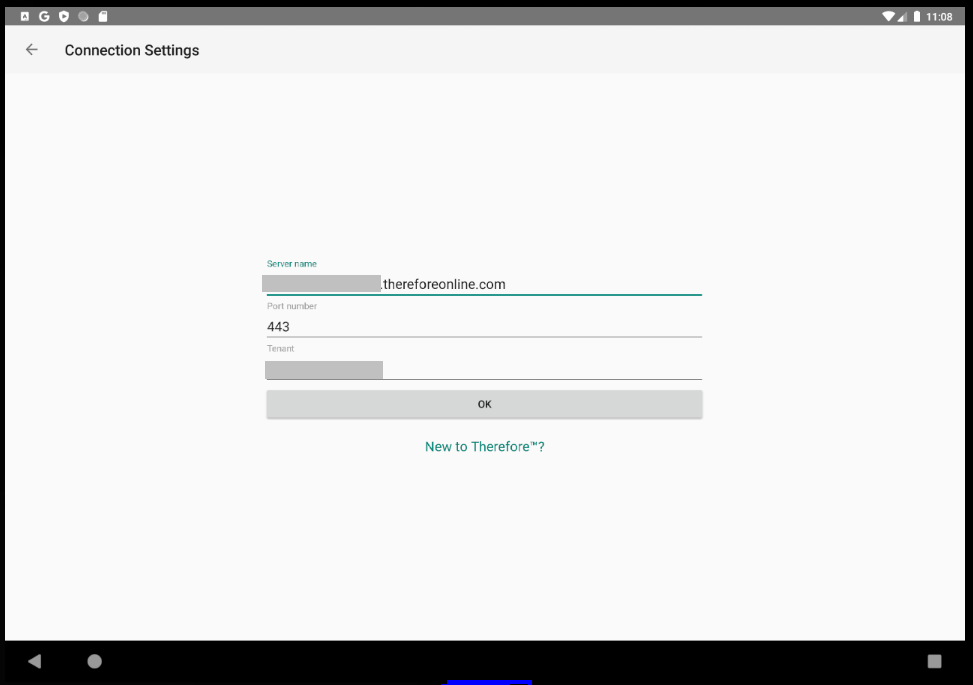The image size is (973, 685).
Task: Open recent apps with the square navigation button
Action: [x=934, y=661]
